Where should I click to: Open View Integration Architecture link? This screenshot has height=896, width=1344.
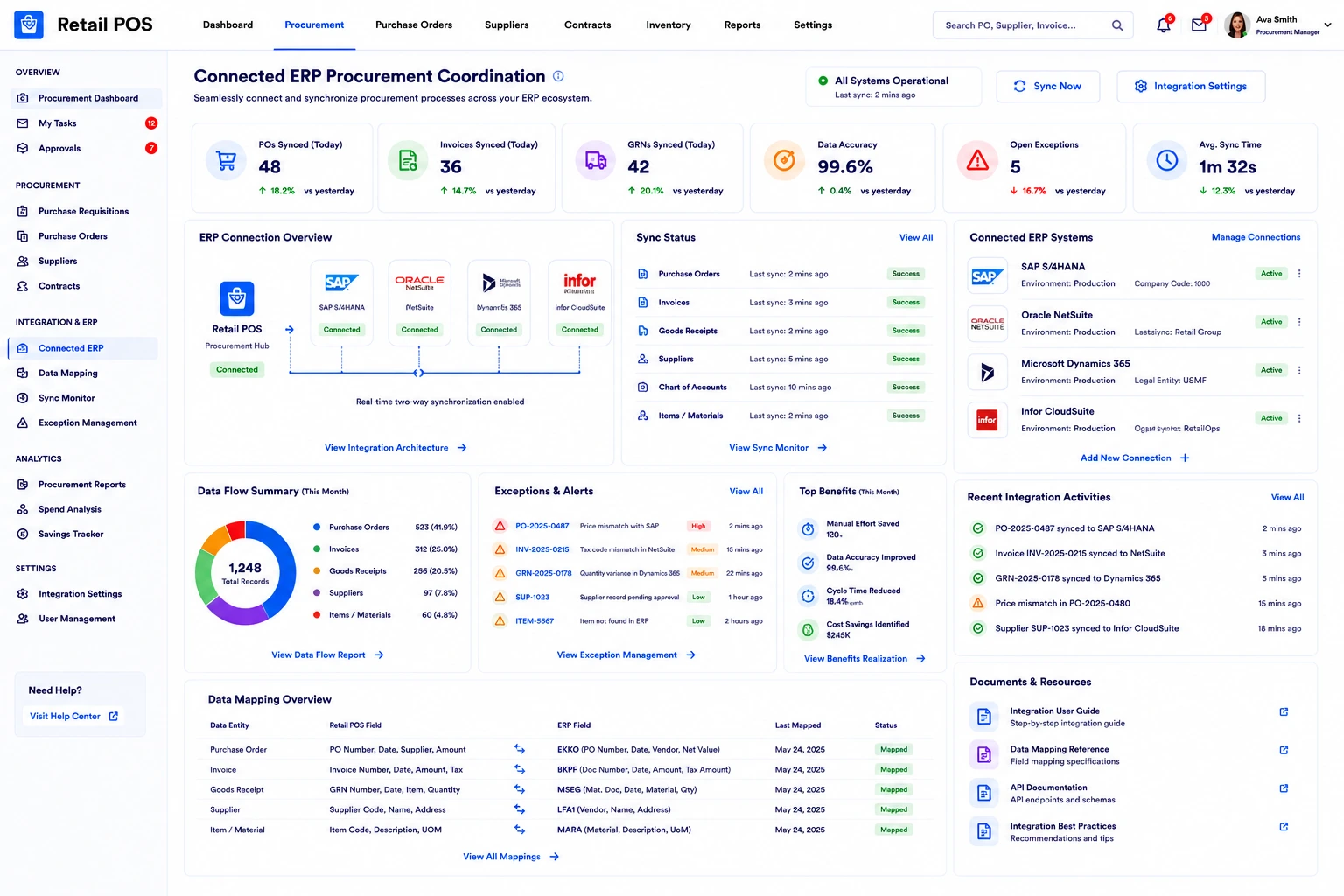point(395,448)
